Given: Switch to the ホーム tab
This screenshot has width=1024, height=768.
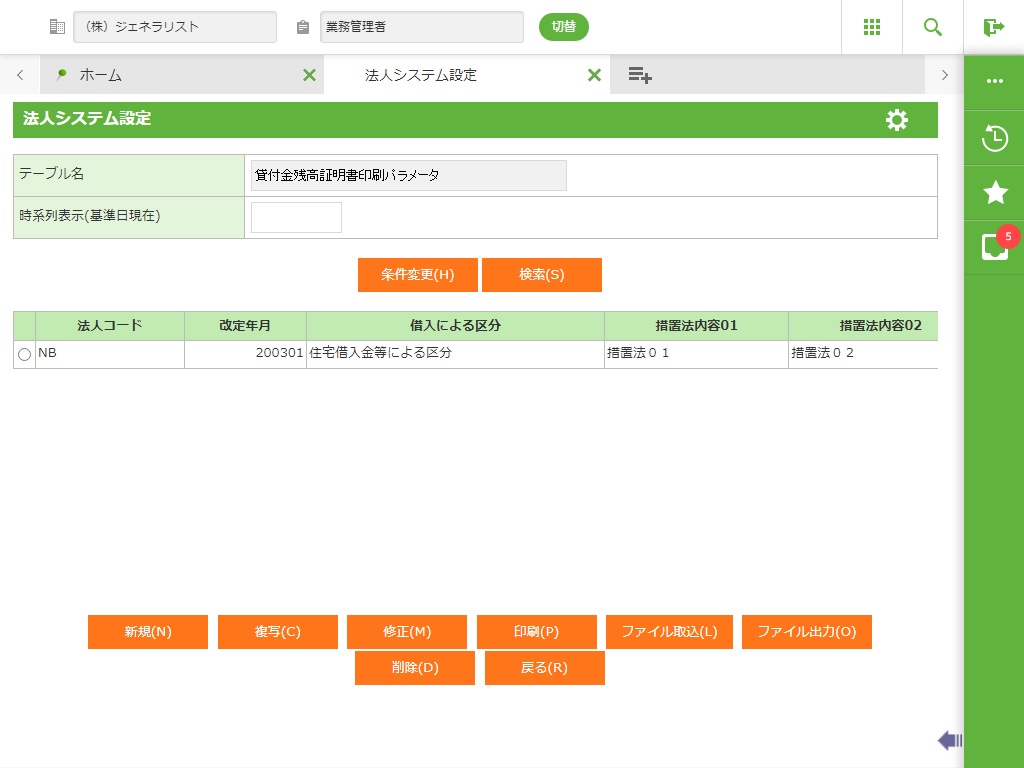Looking at the screenshot, I should click(x=100, y=75).
